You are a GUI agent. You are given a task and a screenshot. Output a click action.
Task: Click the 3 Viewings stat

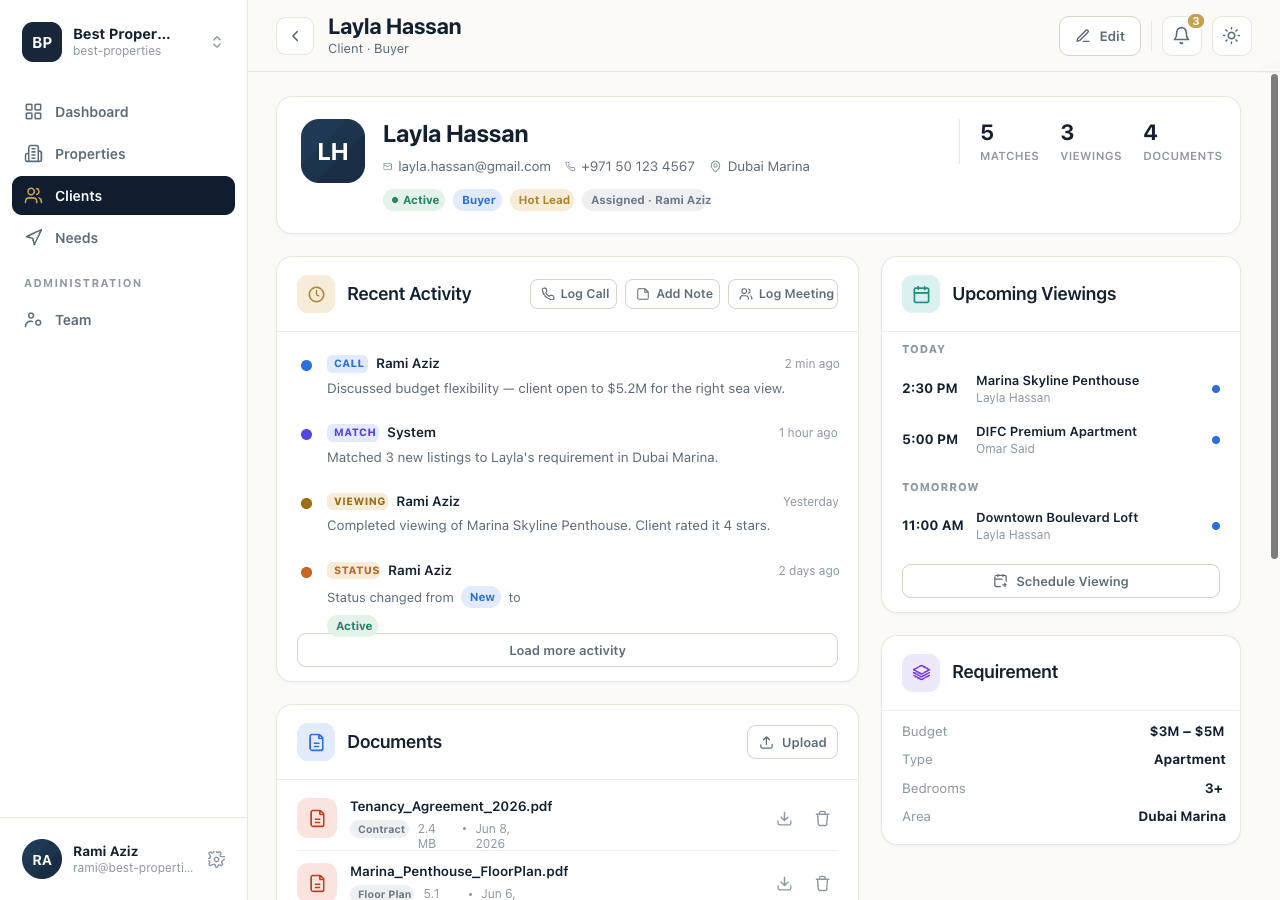click(1091, 142)
